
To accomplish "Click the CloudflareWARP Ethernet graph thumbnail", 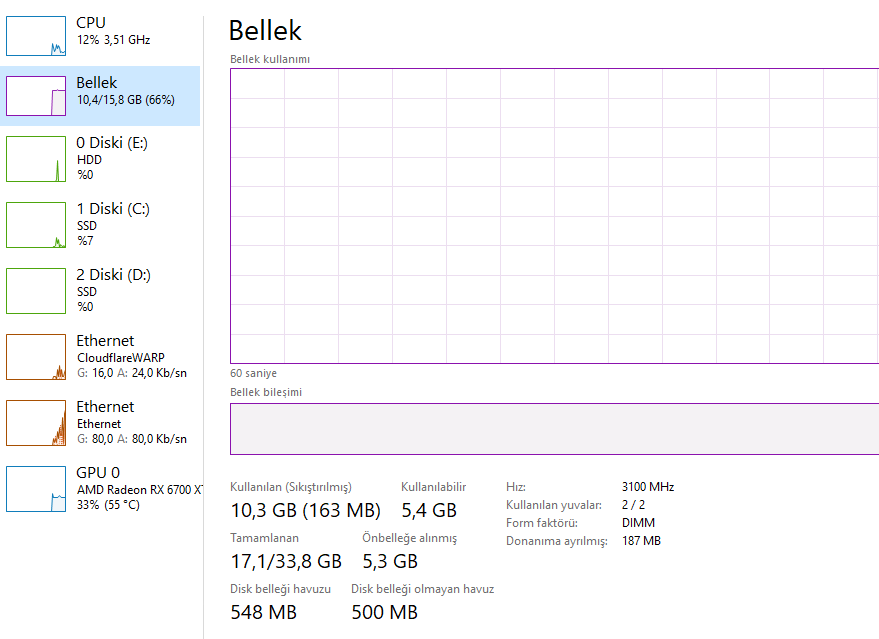I will [x=34, y=357].
